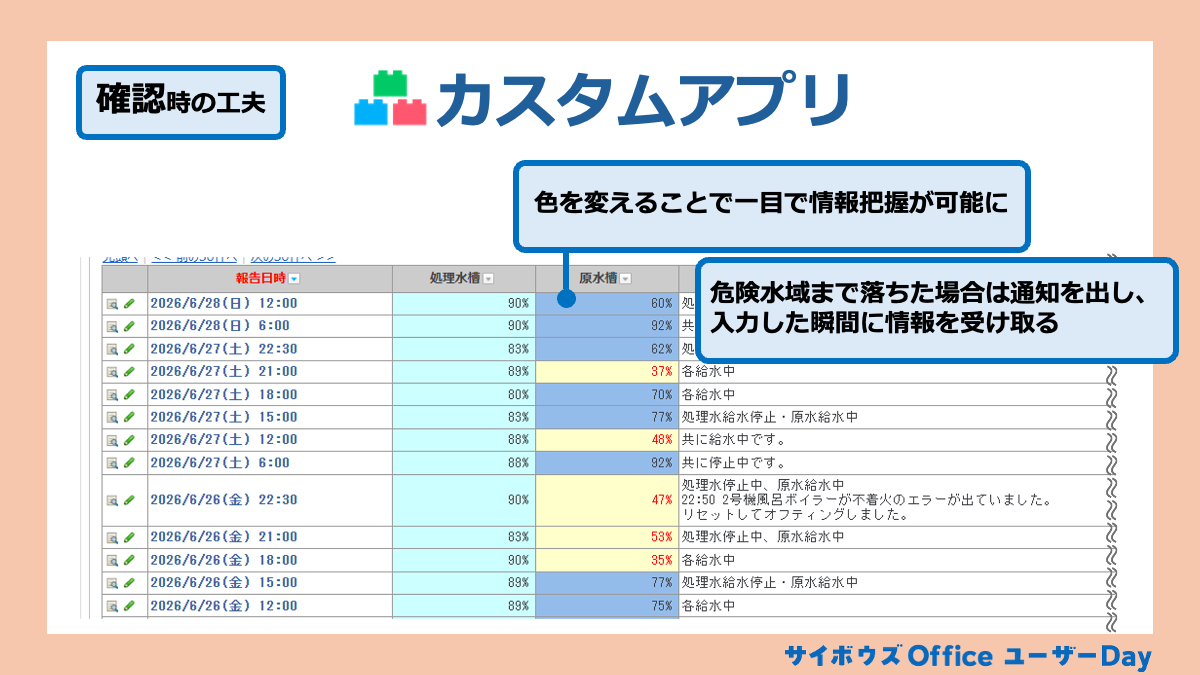1200x675 pixels.
Task: Open the 2026/6/27(土) 18:00 report link
Action: (x=223, y=395)
